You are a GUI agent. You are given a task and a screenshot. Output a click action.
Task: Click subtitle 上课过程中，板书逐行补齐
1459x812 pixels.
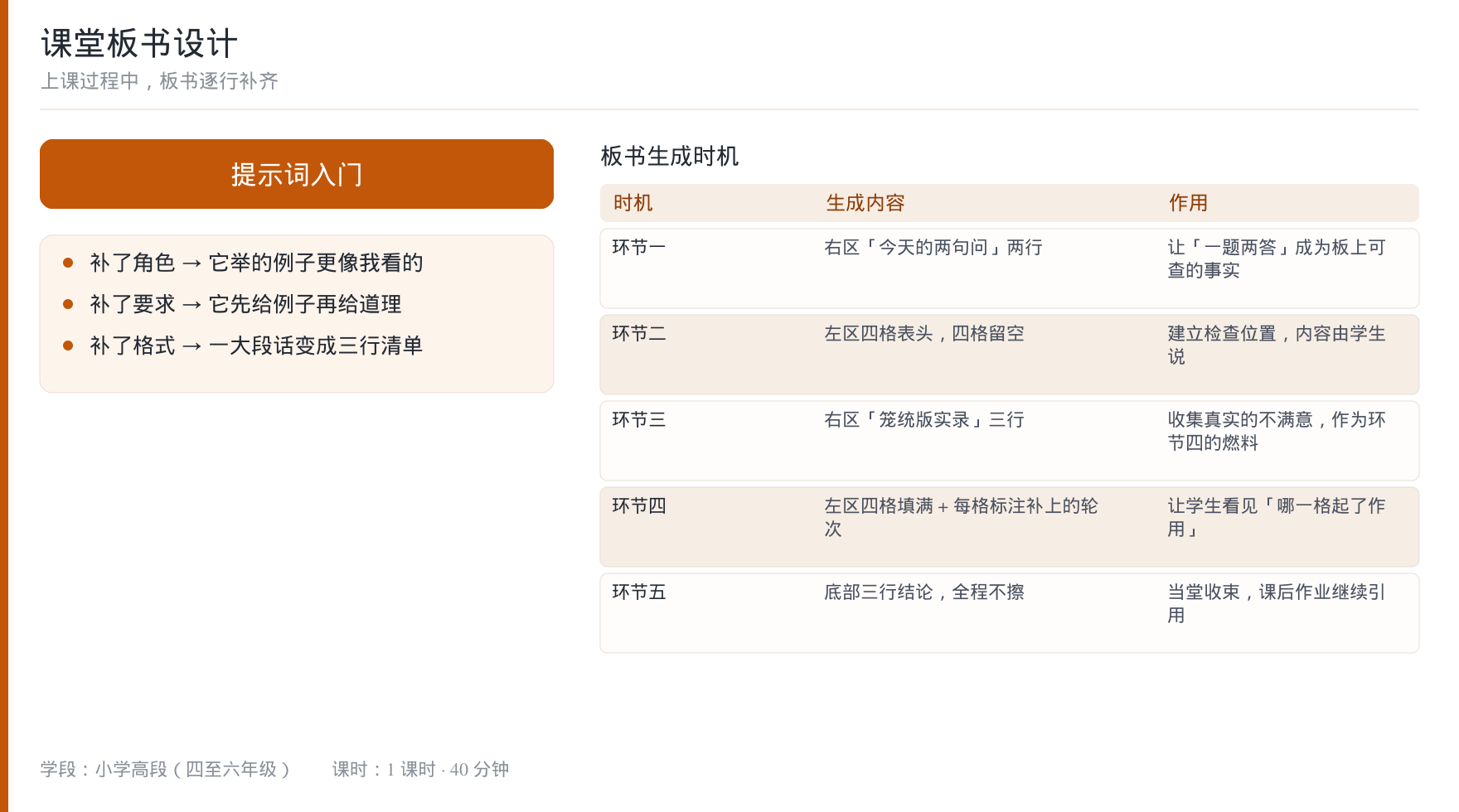tap(159, 81)
